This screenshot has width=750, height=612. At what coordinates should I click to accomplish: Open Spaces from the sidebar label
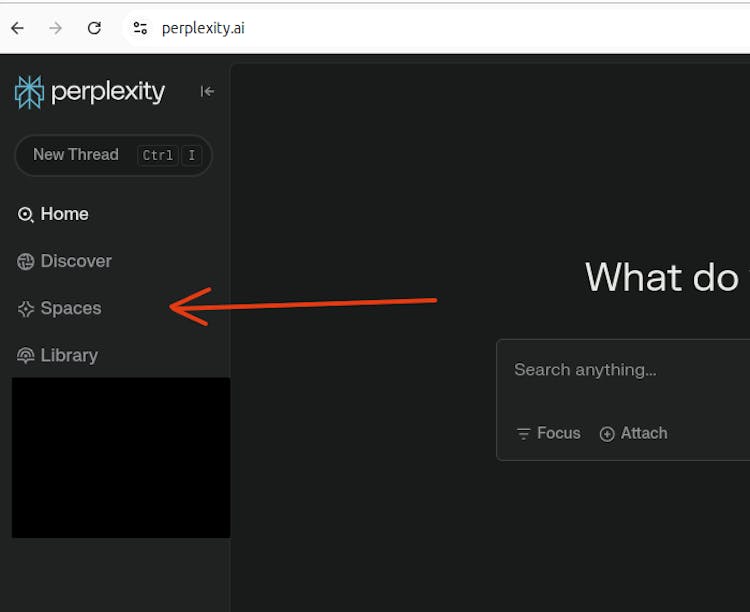(71, 308)
